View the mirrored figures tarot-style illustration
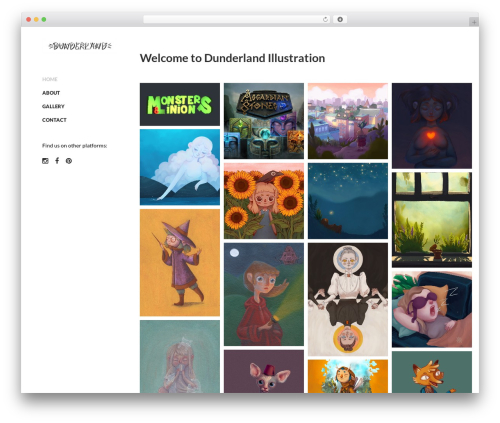Screen dimensions: 500x423 click(x=348, y=299)
